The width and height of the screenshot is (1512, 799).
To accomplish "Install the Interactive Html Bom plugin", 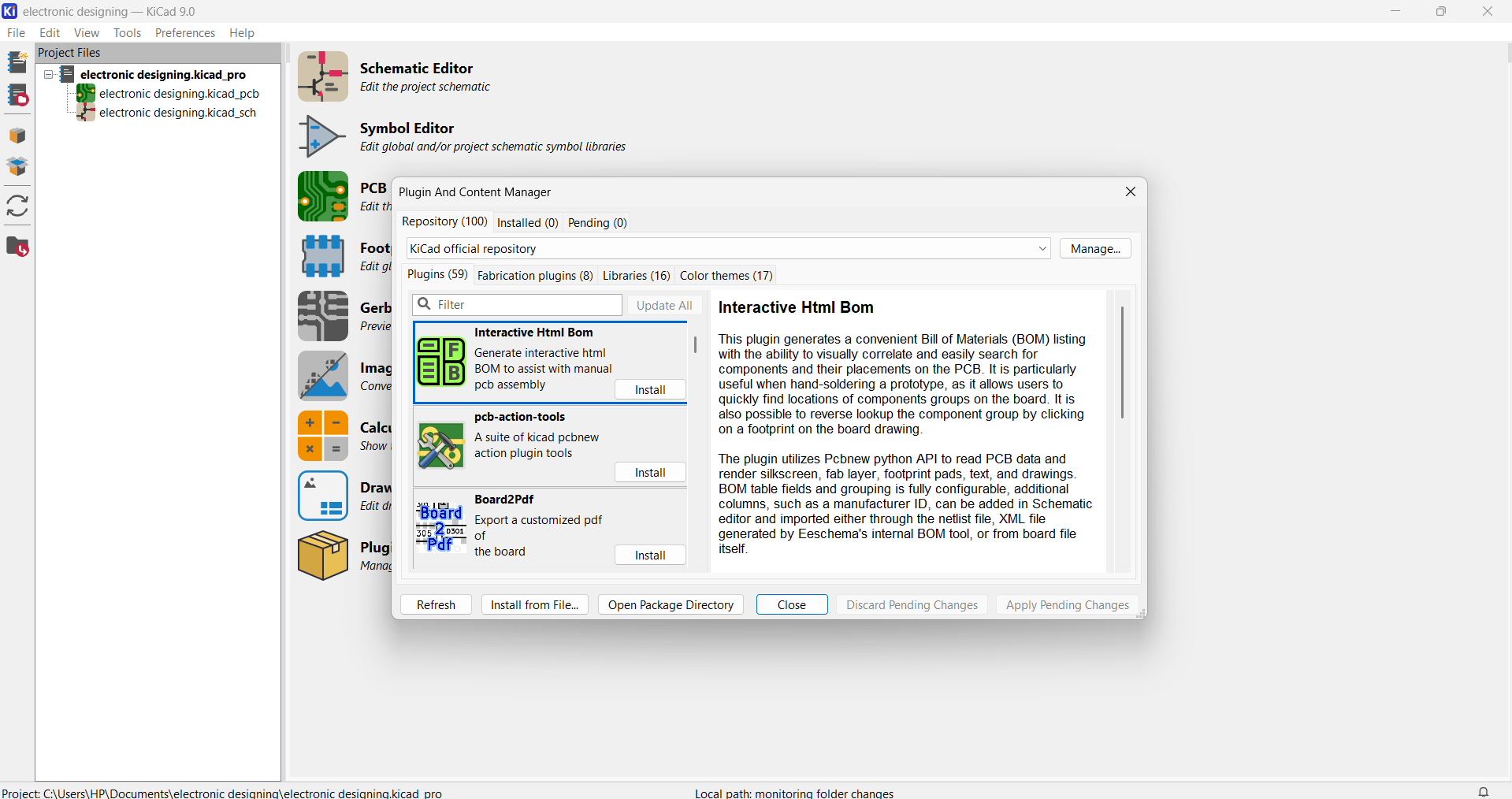I will pos(650,390).
